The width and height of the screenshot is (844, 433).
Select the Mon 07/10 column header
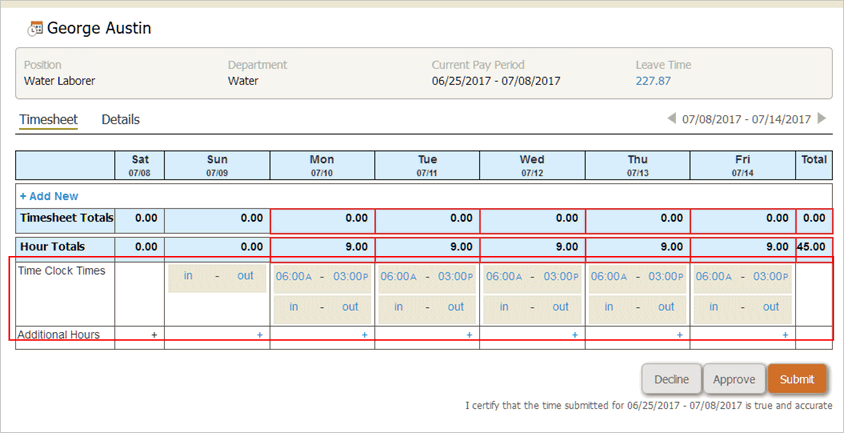322,165
